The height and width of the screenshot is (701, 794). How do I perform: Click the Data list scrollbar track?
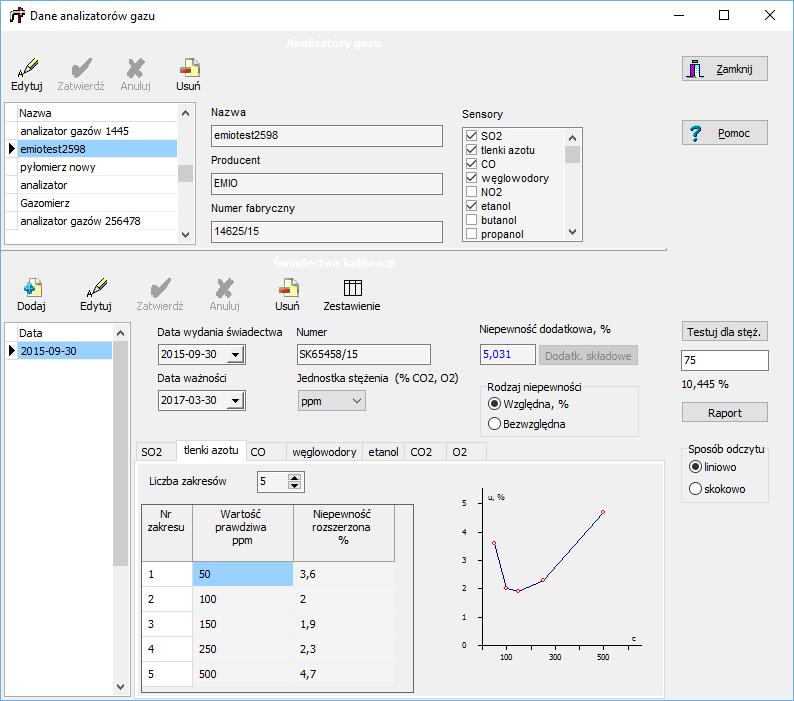click(x=121, y=622)
